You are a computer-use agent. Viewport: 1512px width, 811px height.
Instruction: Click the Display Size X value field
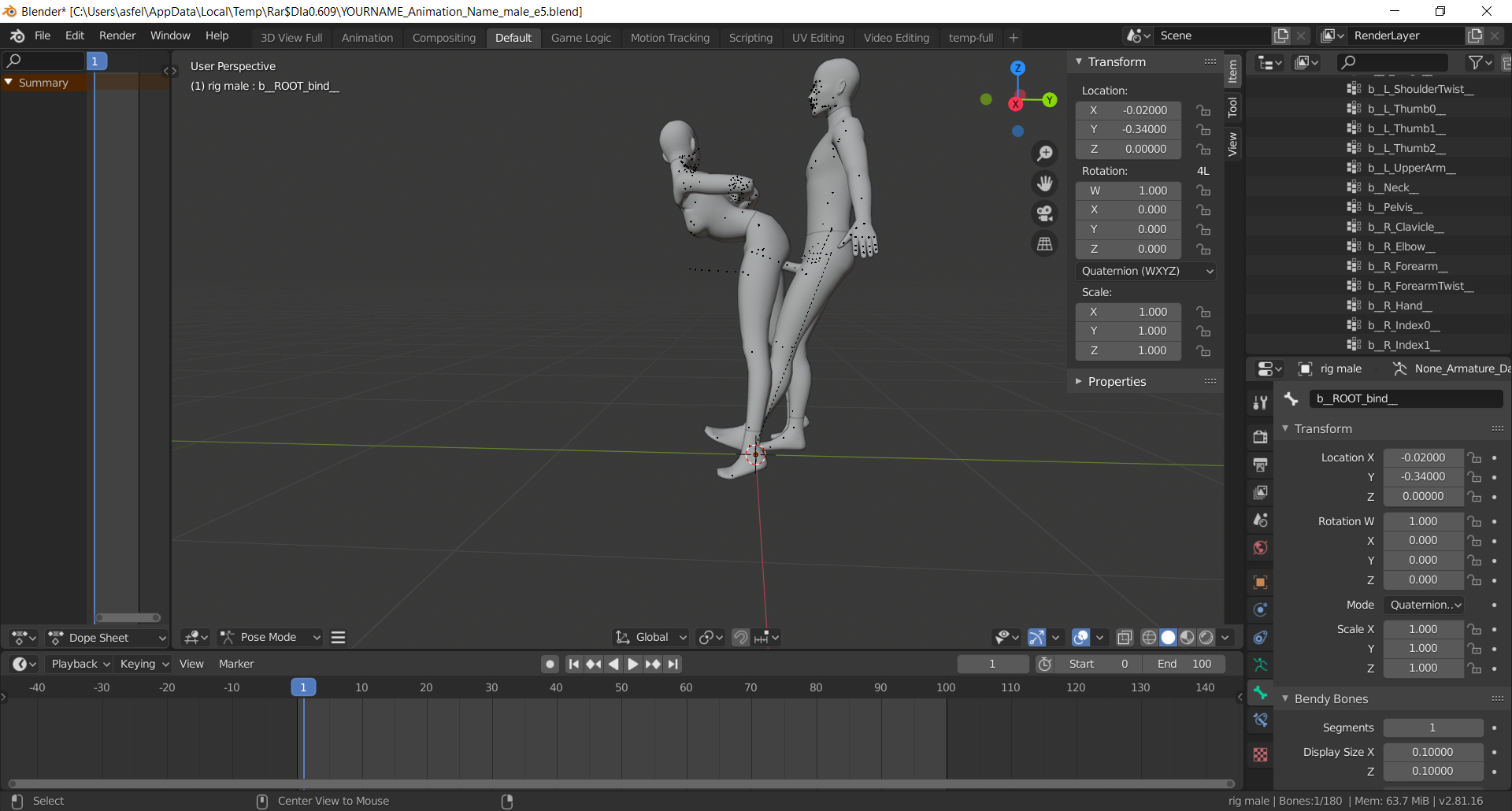(1432, 752)
